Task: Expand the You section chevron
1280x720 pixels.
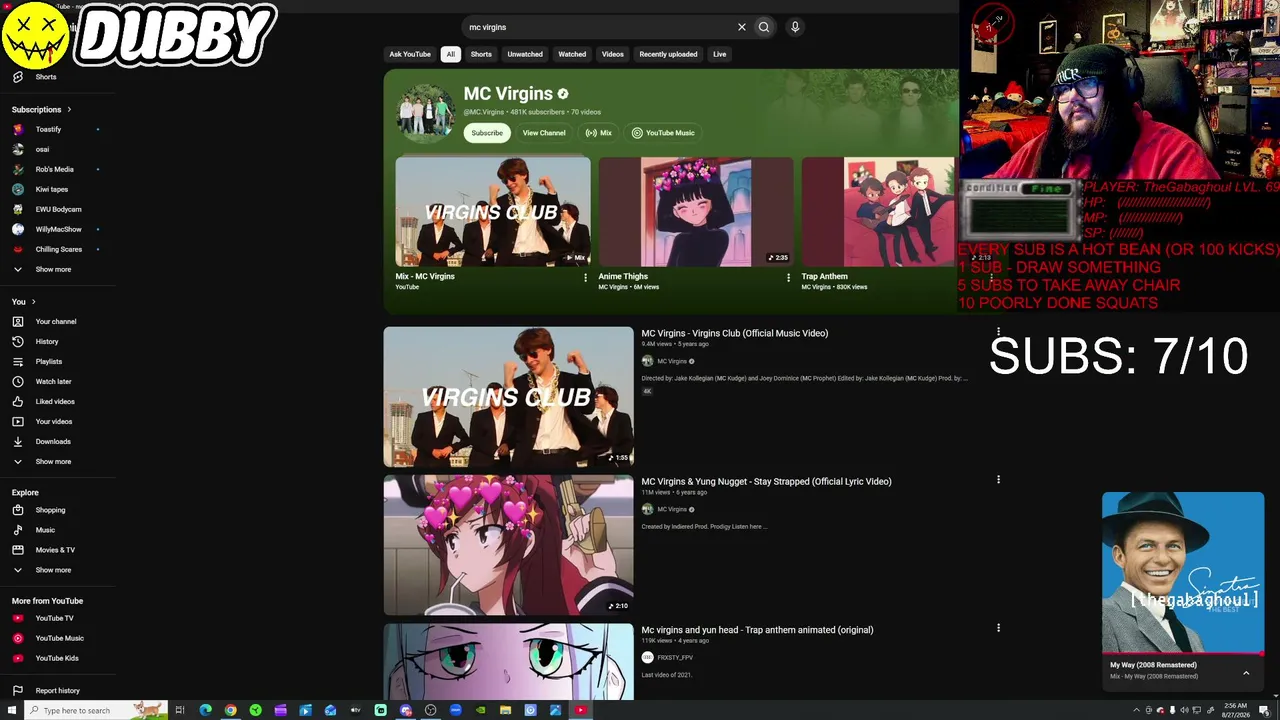Action: coord(33,301)
